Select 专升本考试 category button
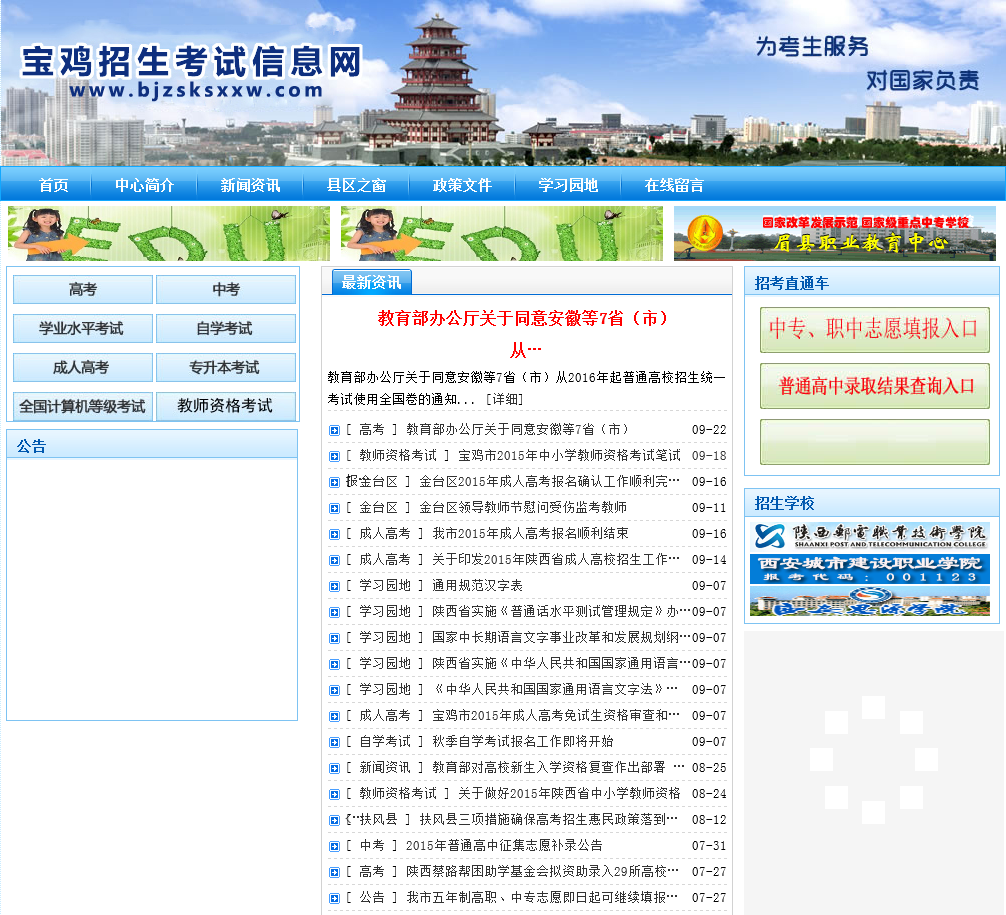 pos(226,368)
